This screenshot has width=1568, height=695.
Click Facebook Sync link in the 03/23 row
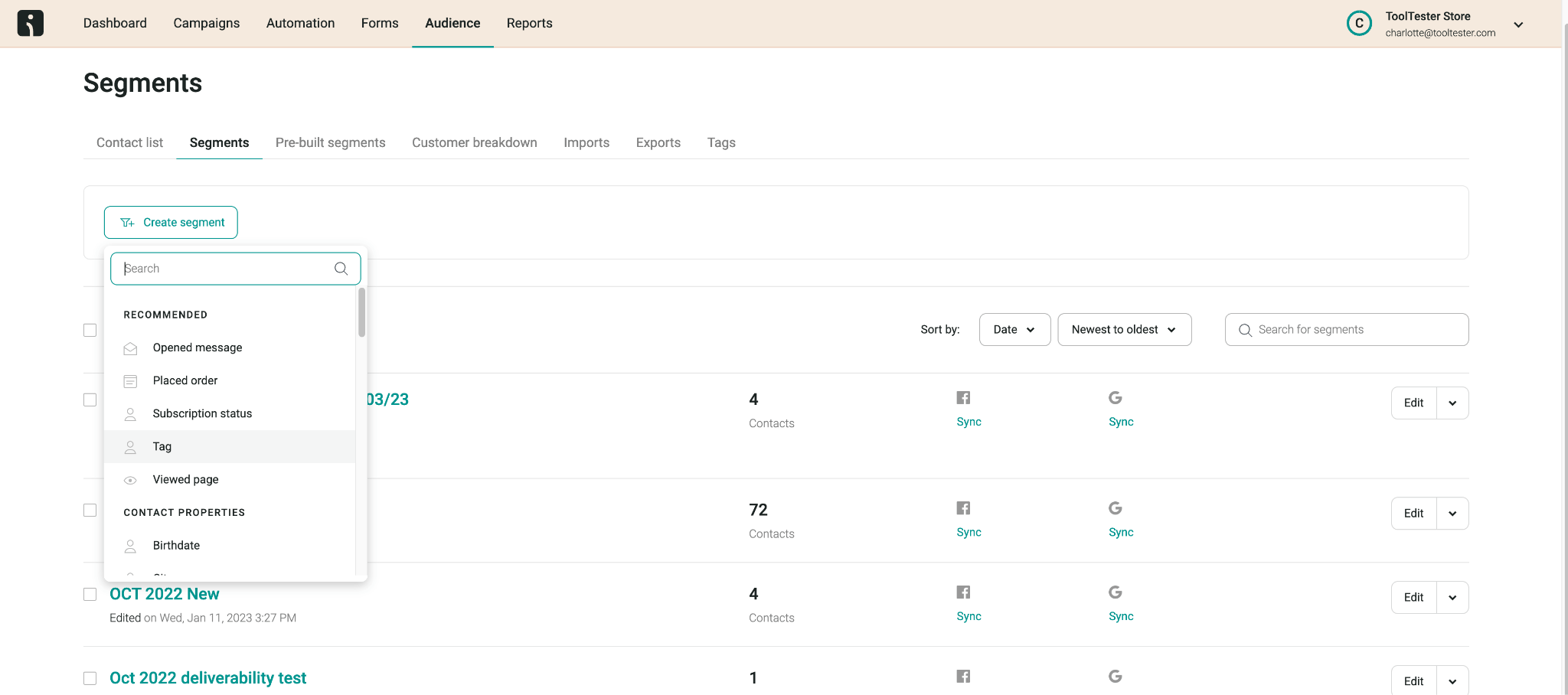(x=969, y=422)
